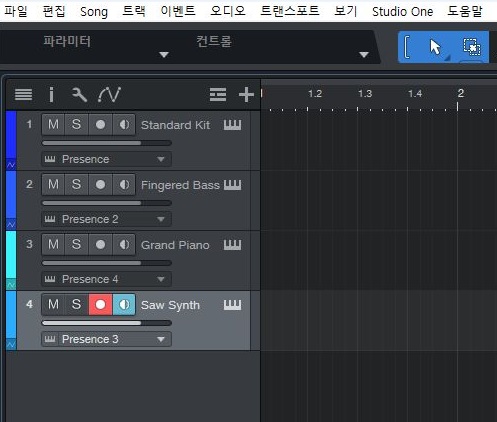Open the Presence 3 instrument dropdown
497x422 pixels.
107,339
